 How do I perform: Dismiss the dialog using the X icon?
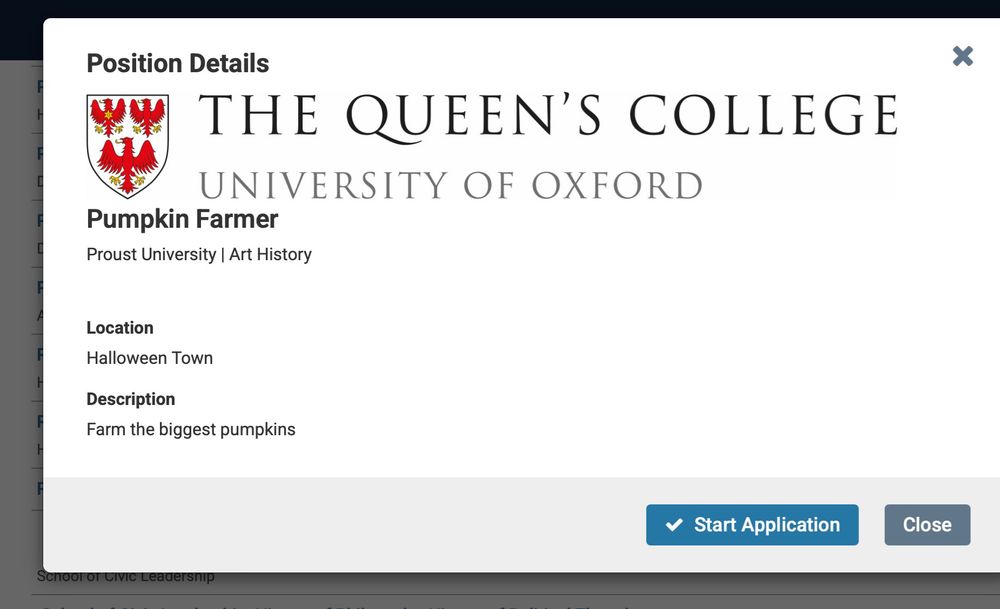point(962,56)
